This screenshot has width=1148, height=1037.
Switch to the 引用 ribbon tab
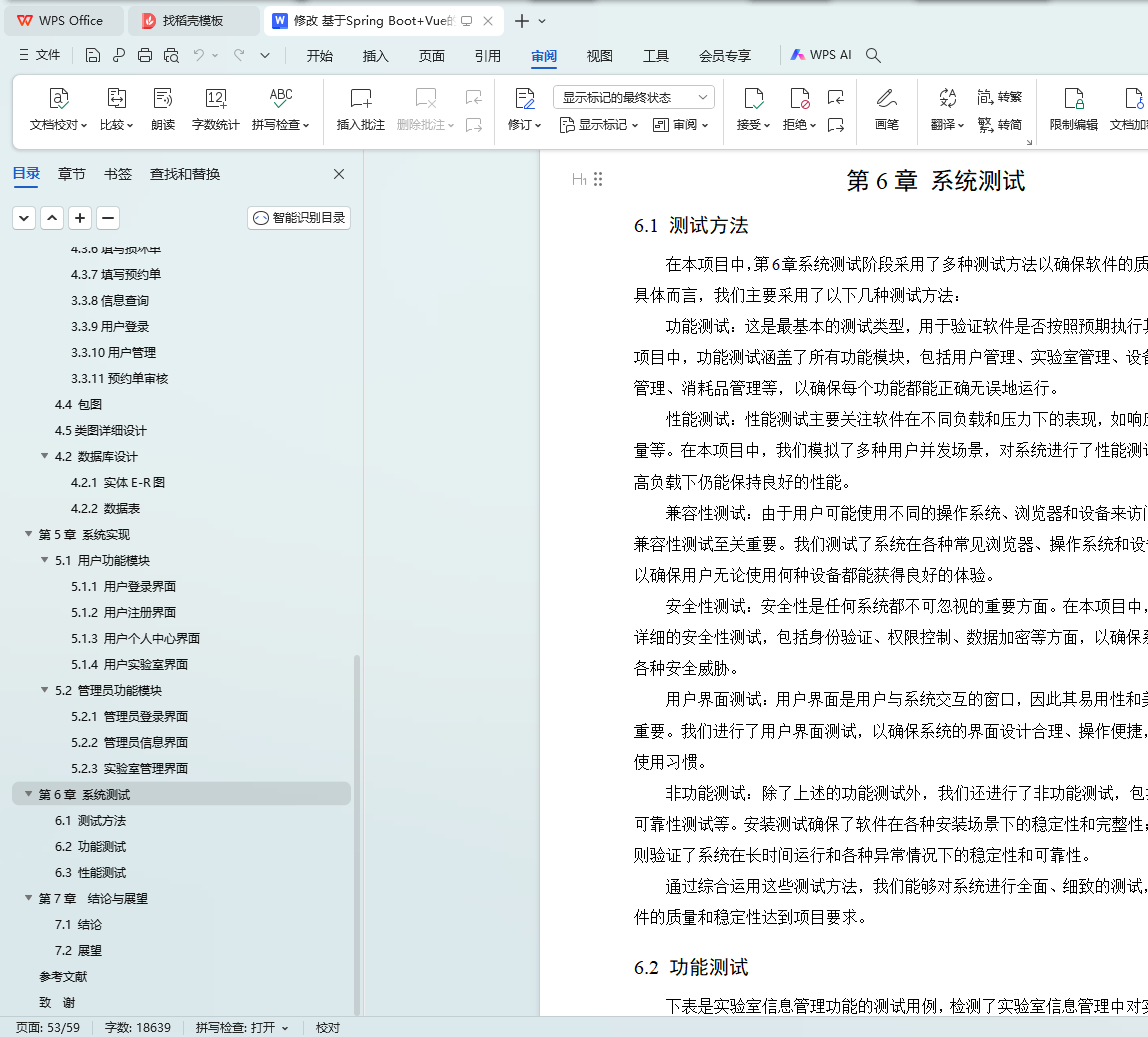point(487,56)
